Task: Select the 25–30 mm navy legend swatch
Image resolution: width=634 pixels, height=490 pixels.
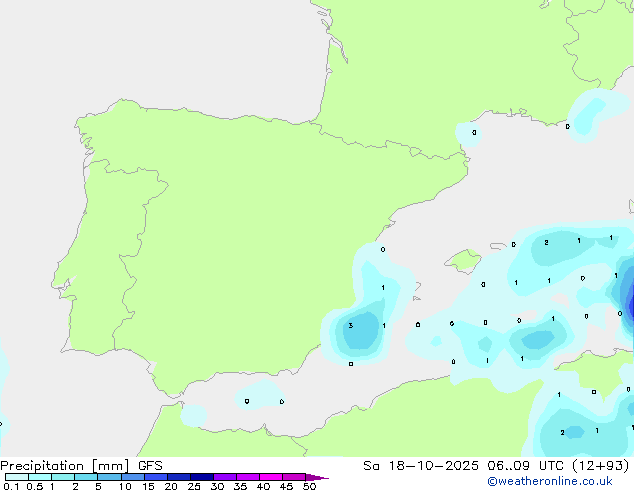Action: click(x=202, y=477)
